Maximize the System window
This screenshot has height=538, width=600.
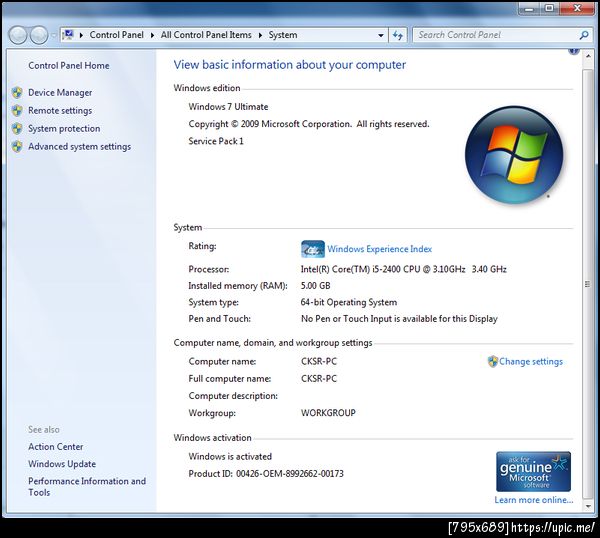coord(549,8)
